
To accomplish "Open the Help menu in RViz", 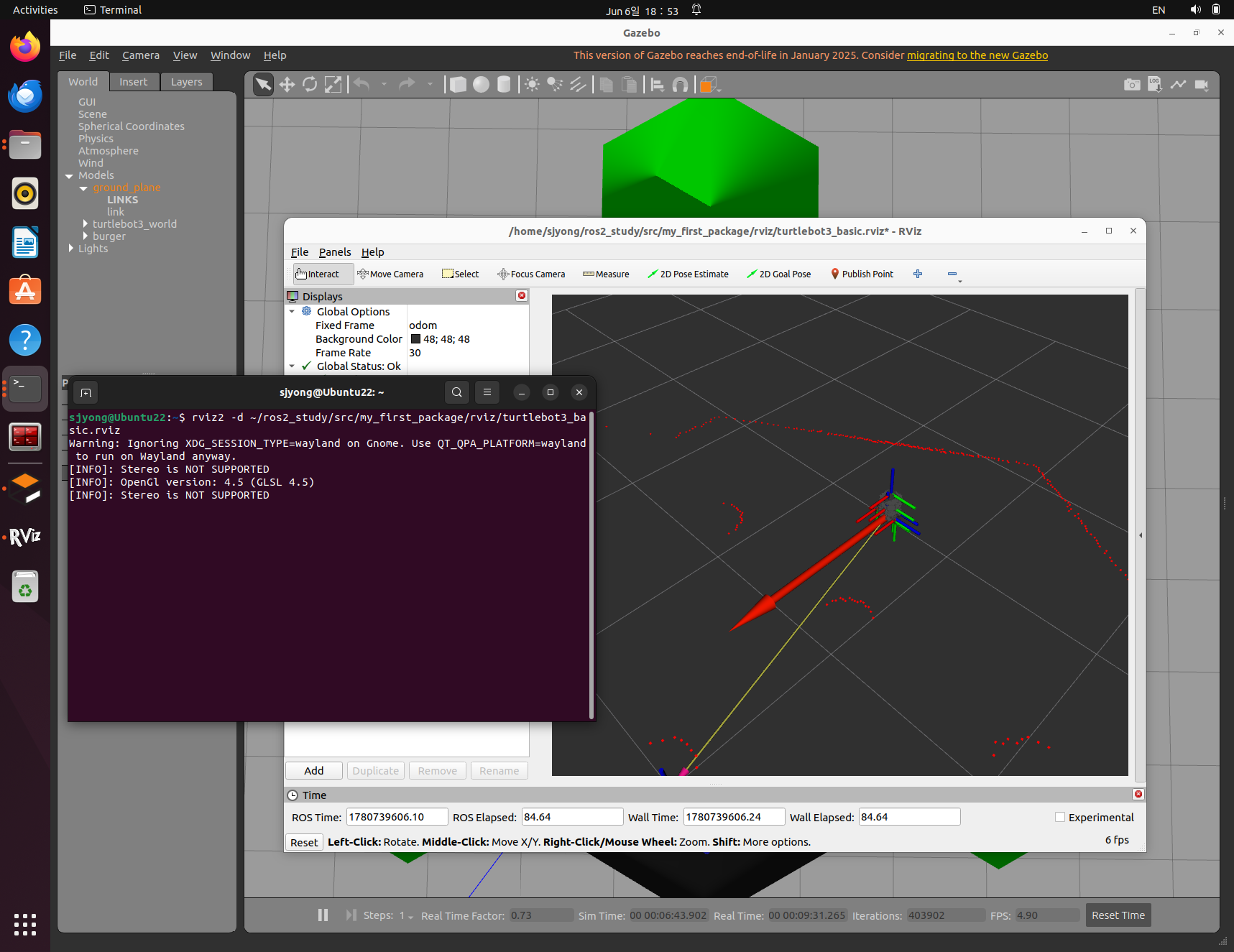I will (372, 252).
